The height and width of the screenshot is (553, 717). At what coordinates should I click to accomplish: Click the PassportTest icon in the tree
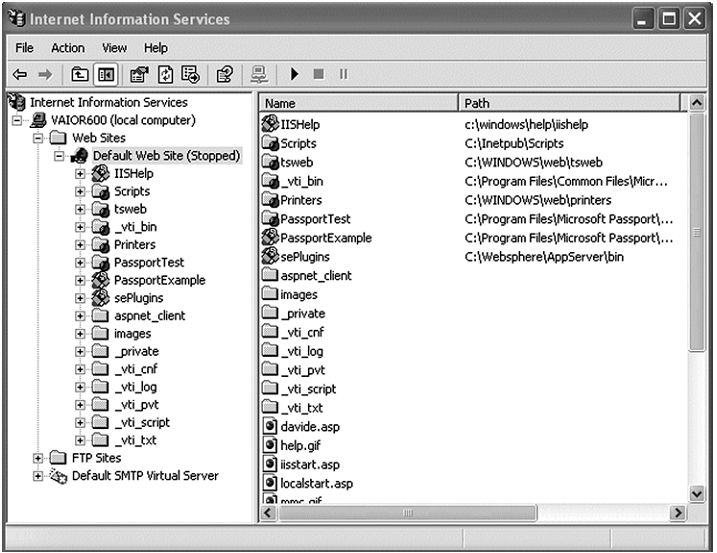click(x=101, y=263)
